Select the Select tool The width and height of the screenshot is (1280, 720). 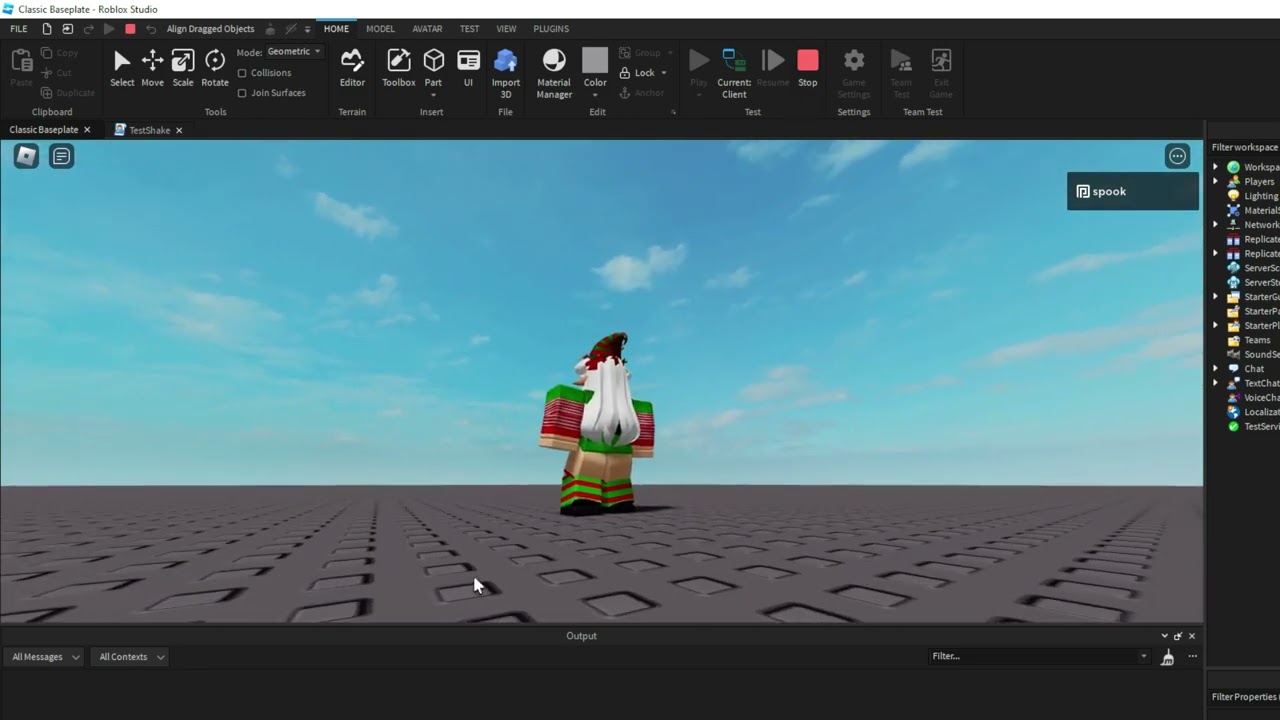click(x=122, y=68)
